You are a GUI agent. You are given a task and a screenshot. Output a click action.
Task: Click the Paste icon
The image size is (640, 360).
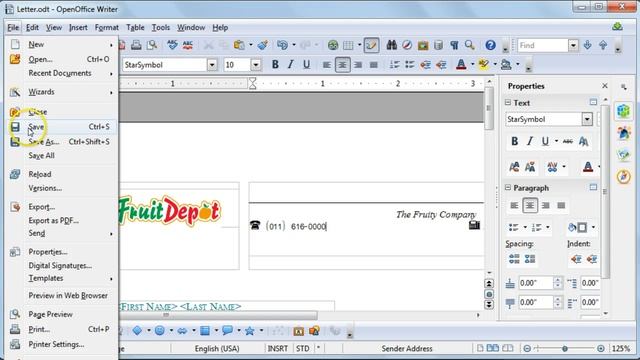[x=240, y=45]
